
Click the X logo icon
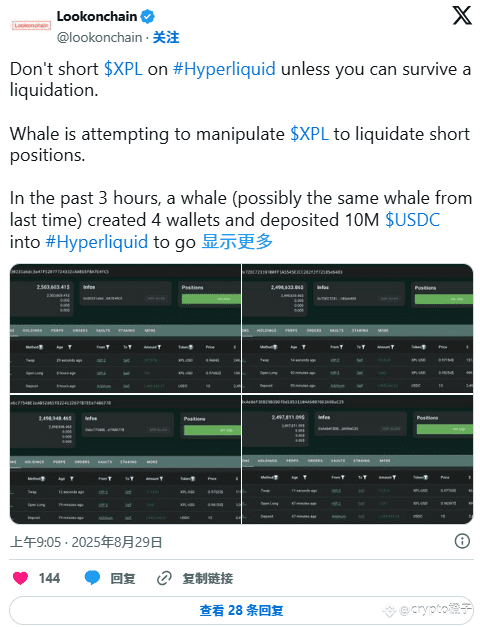(462, 16)
